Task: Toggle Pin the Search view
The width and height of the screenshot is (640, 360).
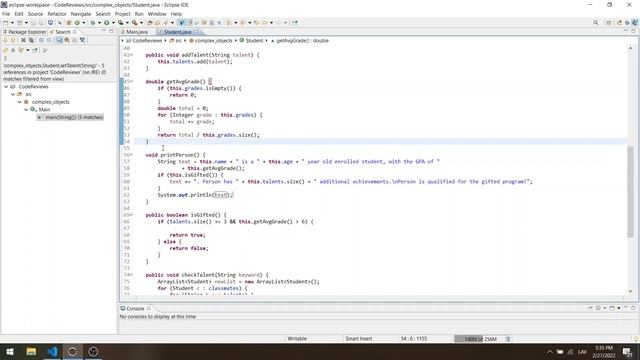Action: tap(35, 50)
